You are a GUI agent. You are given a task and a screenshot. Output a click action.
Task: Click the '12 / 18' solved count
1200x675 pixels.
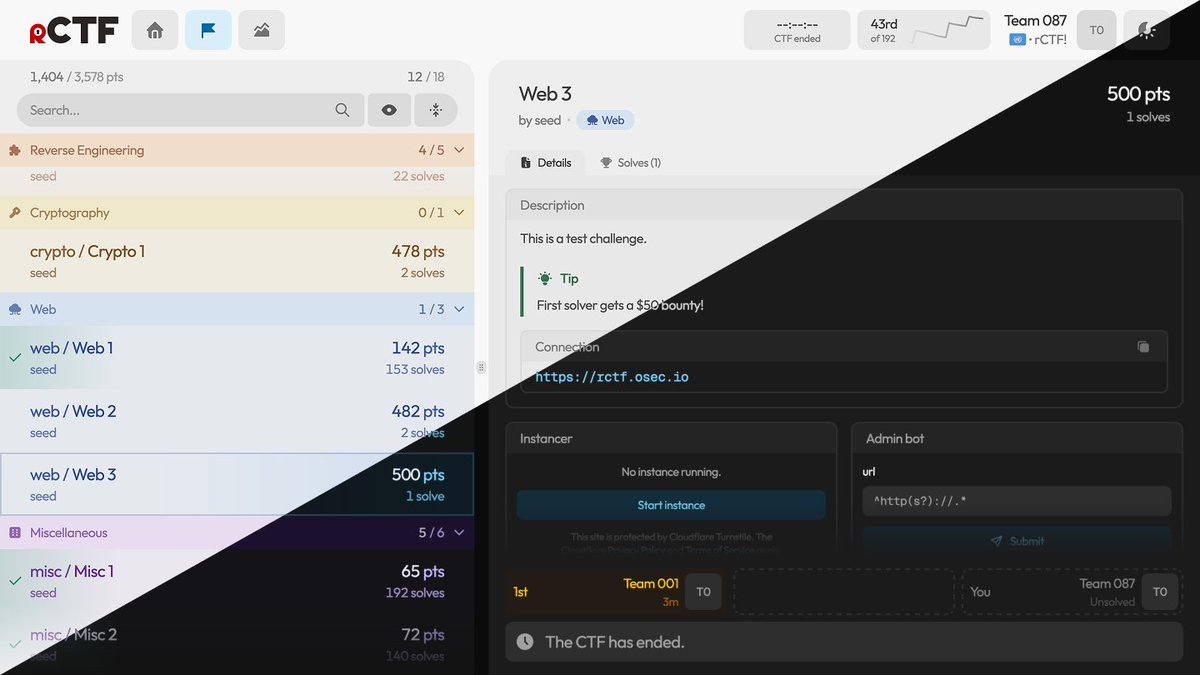426,77
